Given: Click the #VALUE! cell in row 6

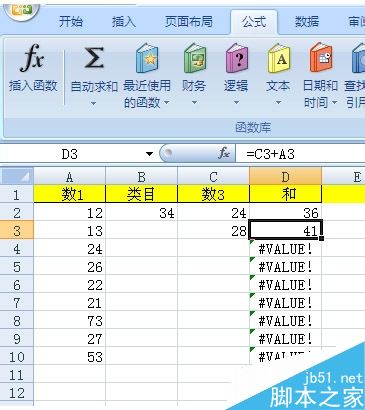Looking at the screenshot, I should click(x=285, y=284).
